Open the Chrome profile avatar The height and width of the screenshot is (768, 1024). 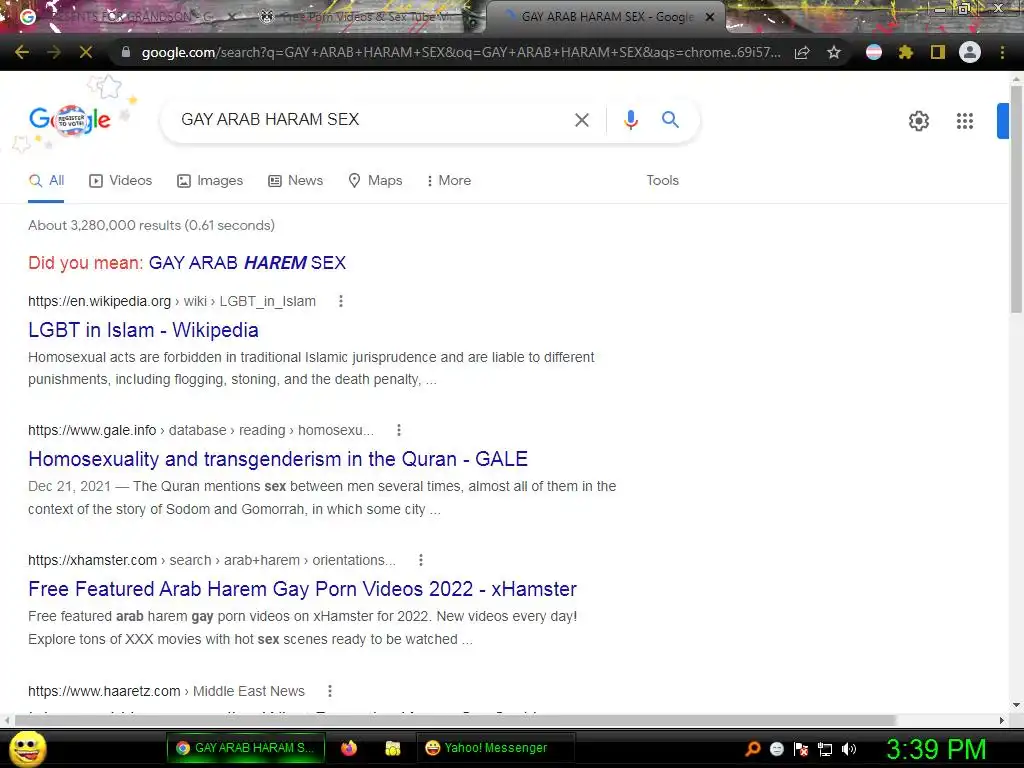point(970,52)
